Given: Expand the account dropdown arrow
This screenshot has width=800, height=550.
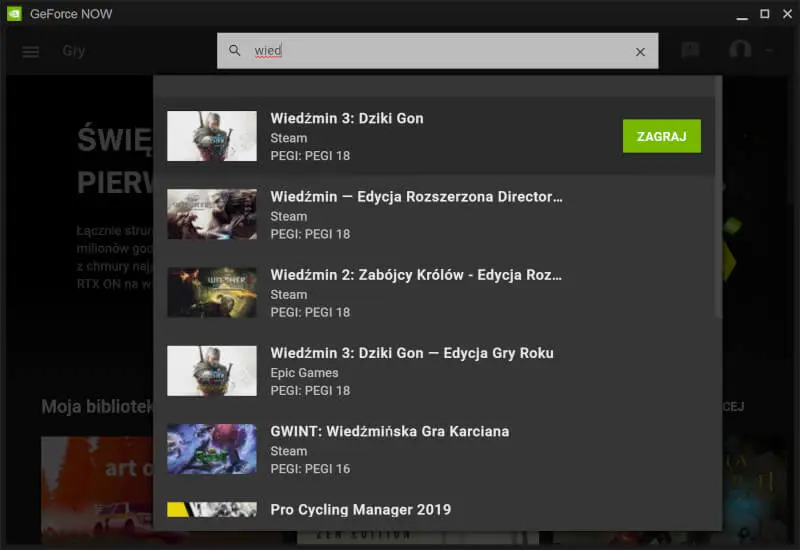Looking at the screenshot, I should click(x=769, y=51).
